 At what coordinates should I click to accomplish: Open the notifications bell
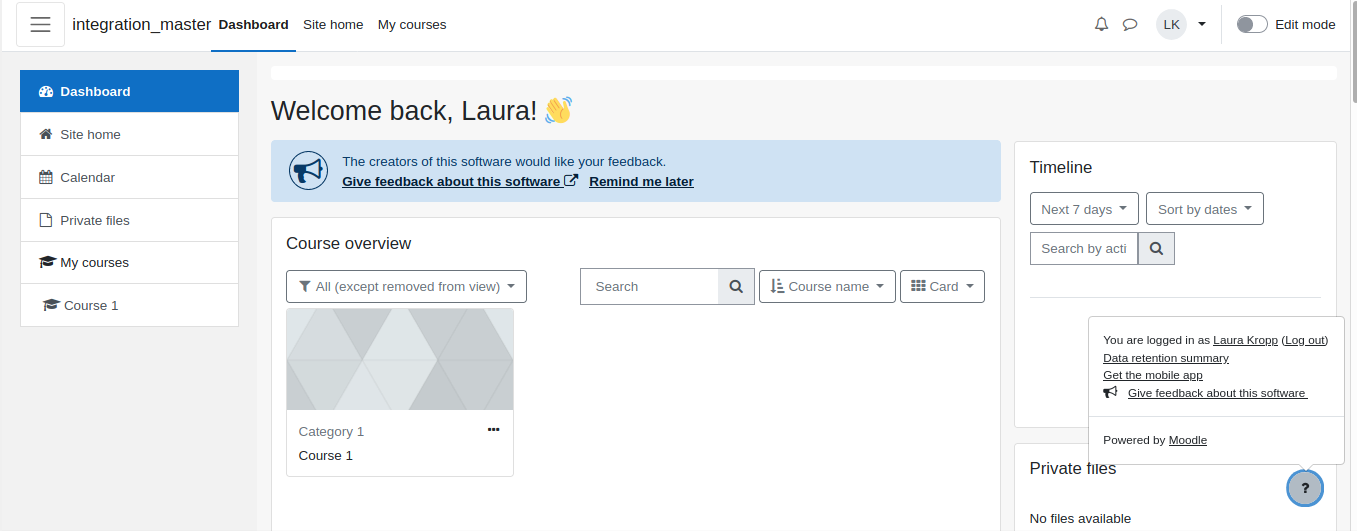point(1102,25)
